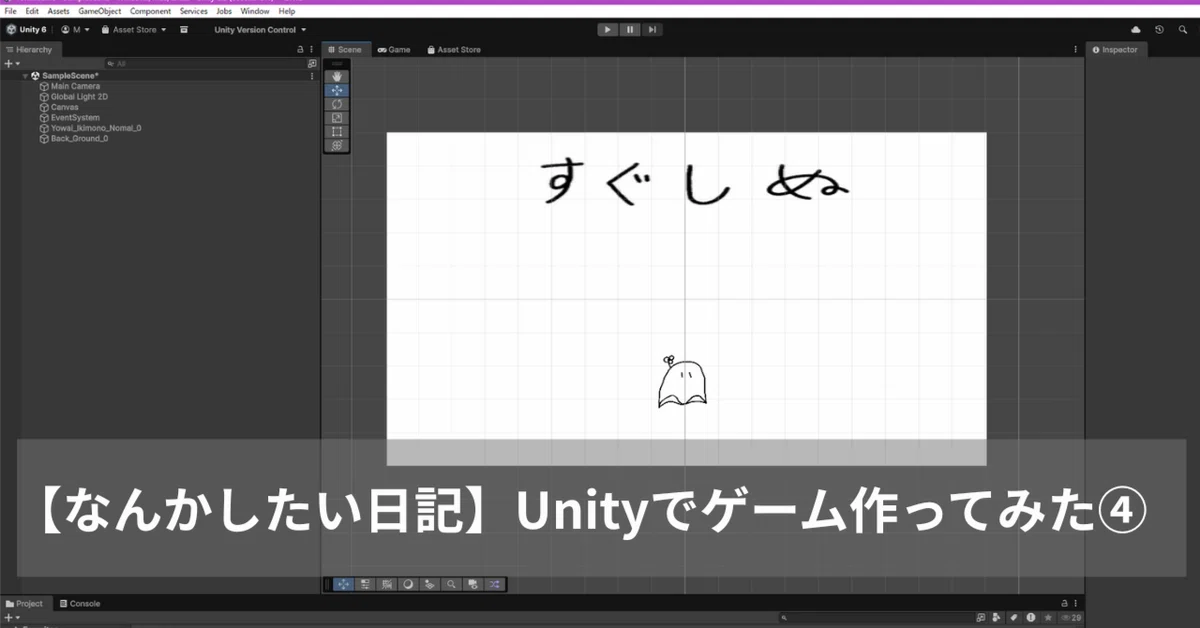The image size is (1200, 628).
Task: Click the Project panel search field
Action: coord(877,618)
